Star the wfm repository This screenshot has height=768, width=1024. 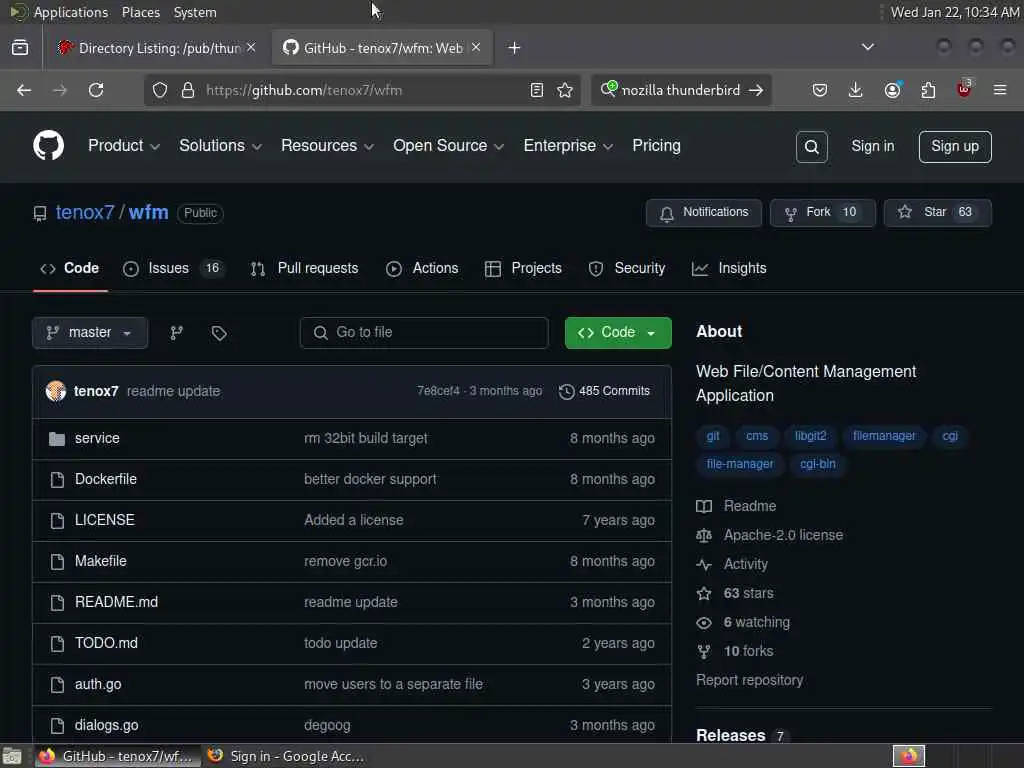coord(937,213)
